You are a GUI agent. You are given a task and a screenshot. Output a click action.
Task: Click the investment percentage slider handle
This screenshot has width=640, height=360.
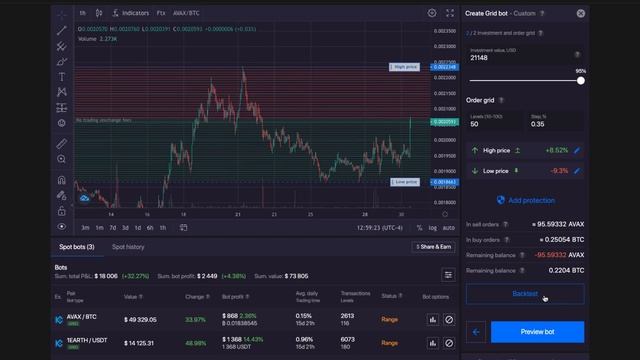pos(580,80)
